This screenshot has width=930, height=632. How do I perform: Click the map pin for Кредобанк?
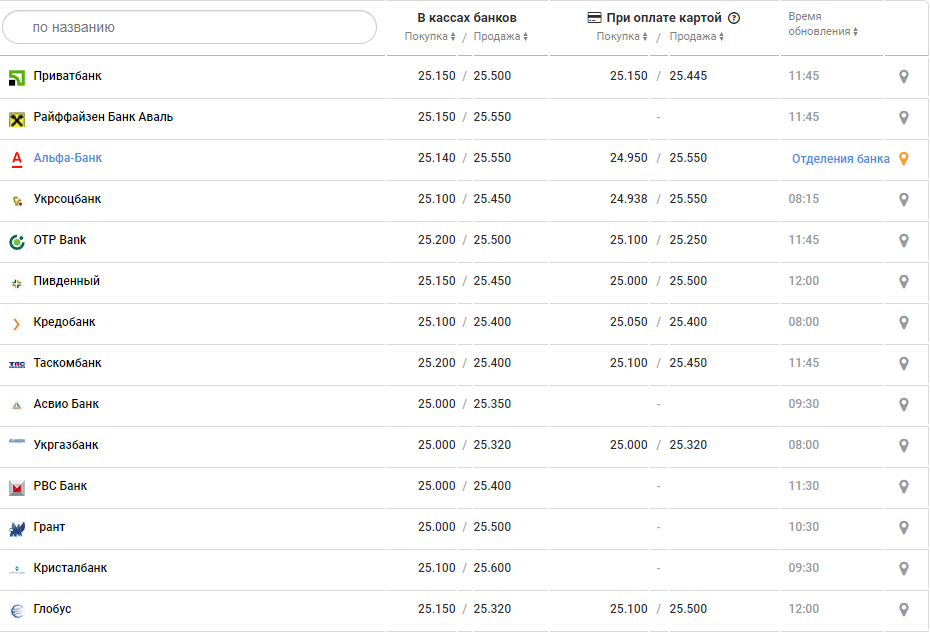tap(904, 323)
